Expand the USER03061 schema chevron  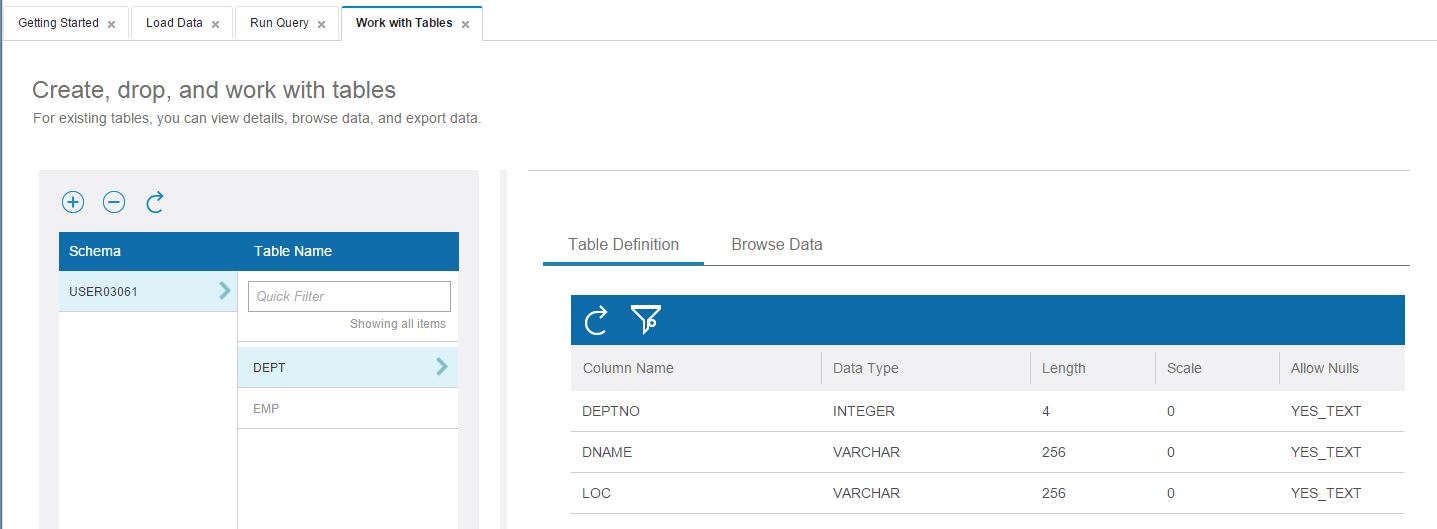[x=224, y=291]
